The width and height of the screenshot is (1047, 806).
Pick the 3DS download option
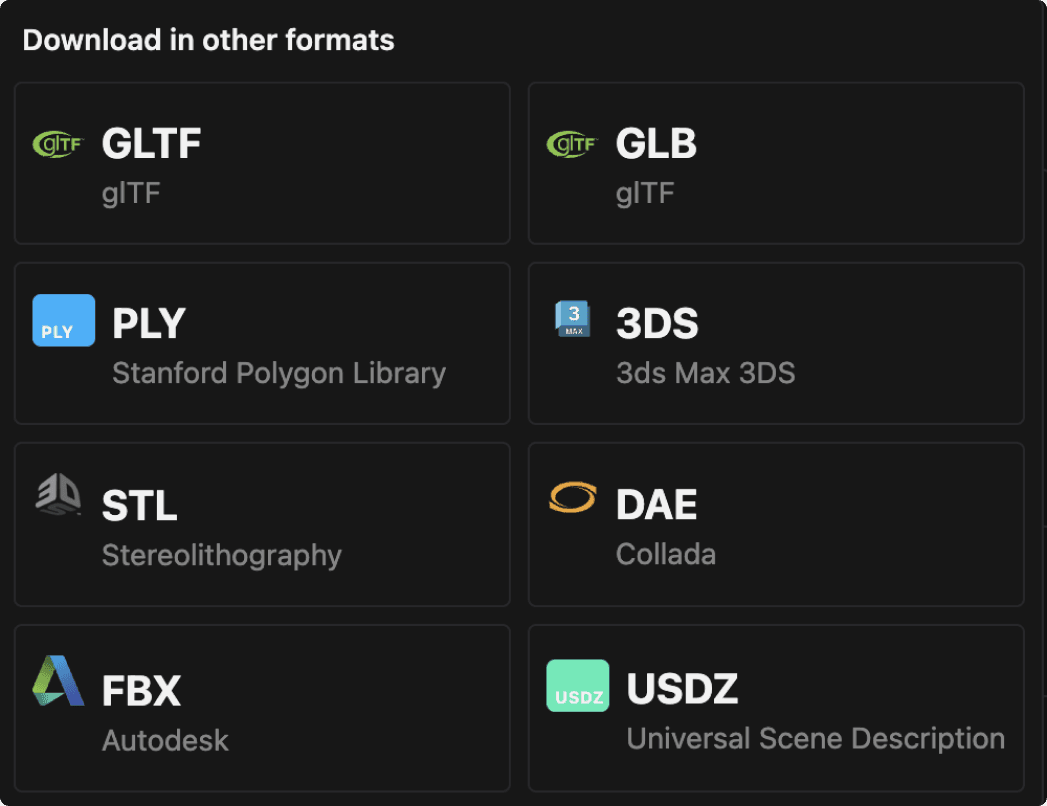(776, 343)
